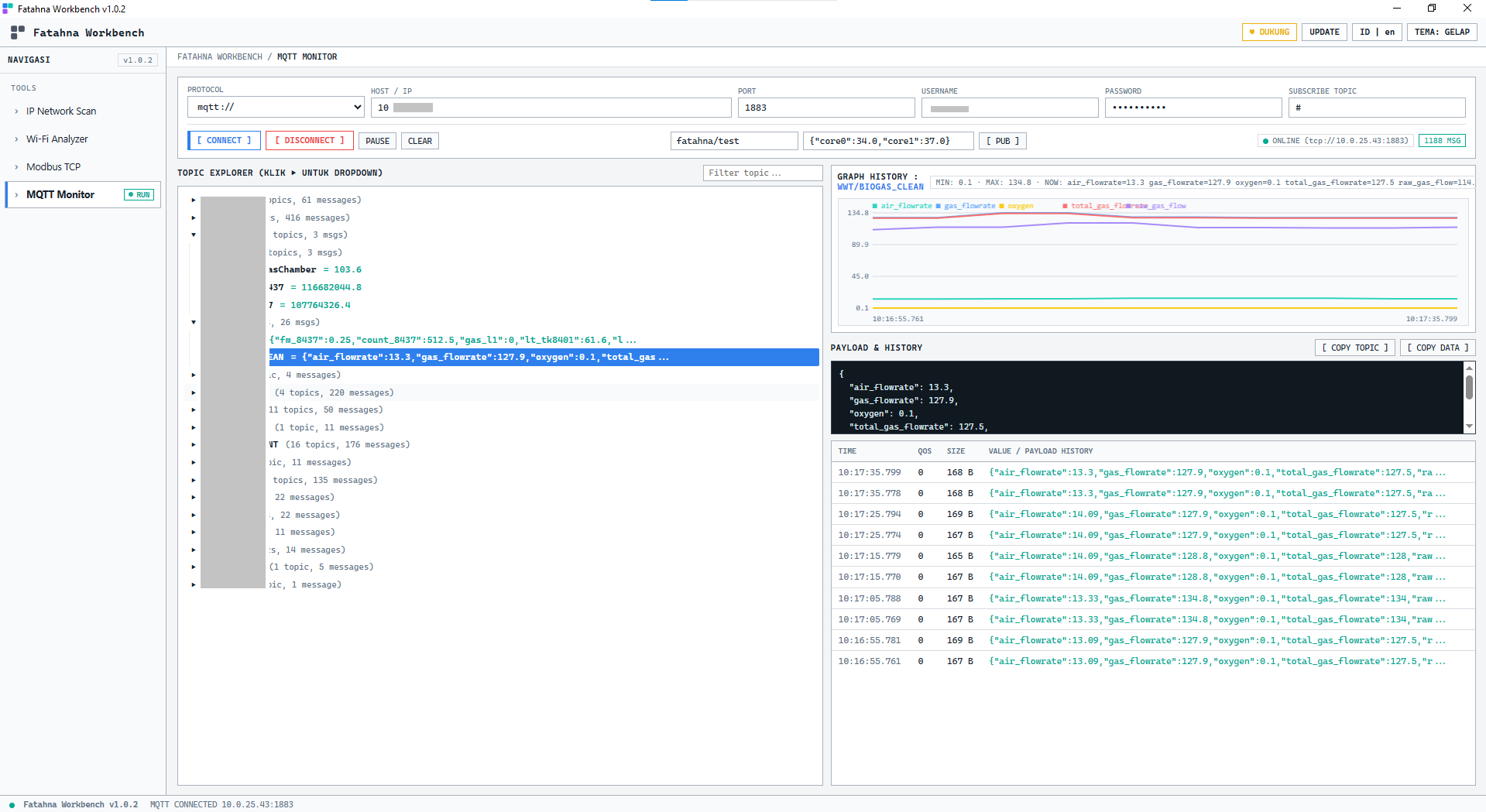Click the DUKUNG heart support button
The height and width of the screenshot is (812, 1486).
click(x=1268, y=33)
